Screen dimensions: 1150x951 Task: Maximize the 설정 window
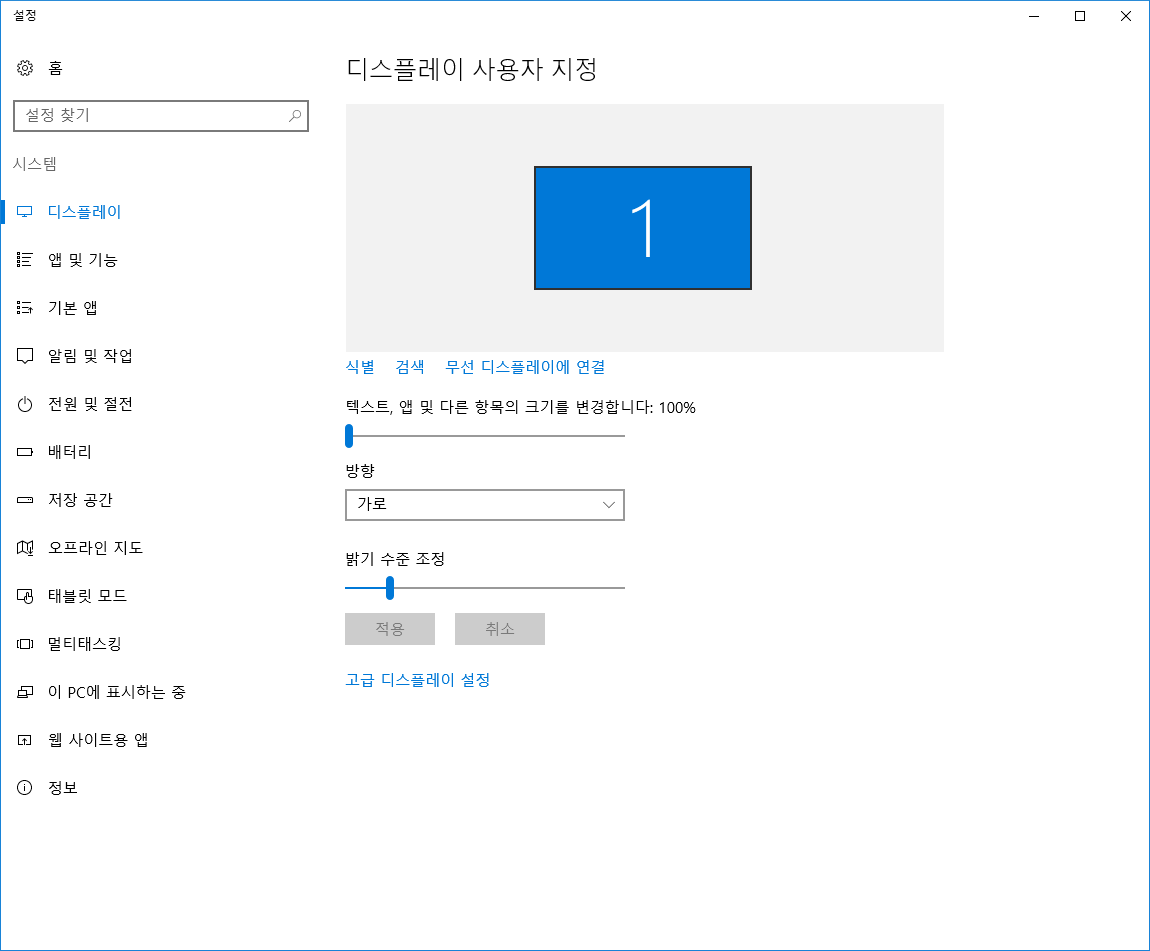(x=1080, y=16)
